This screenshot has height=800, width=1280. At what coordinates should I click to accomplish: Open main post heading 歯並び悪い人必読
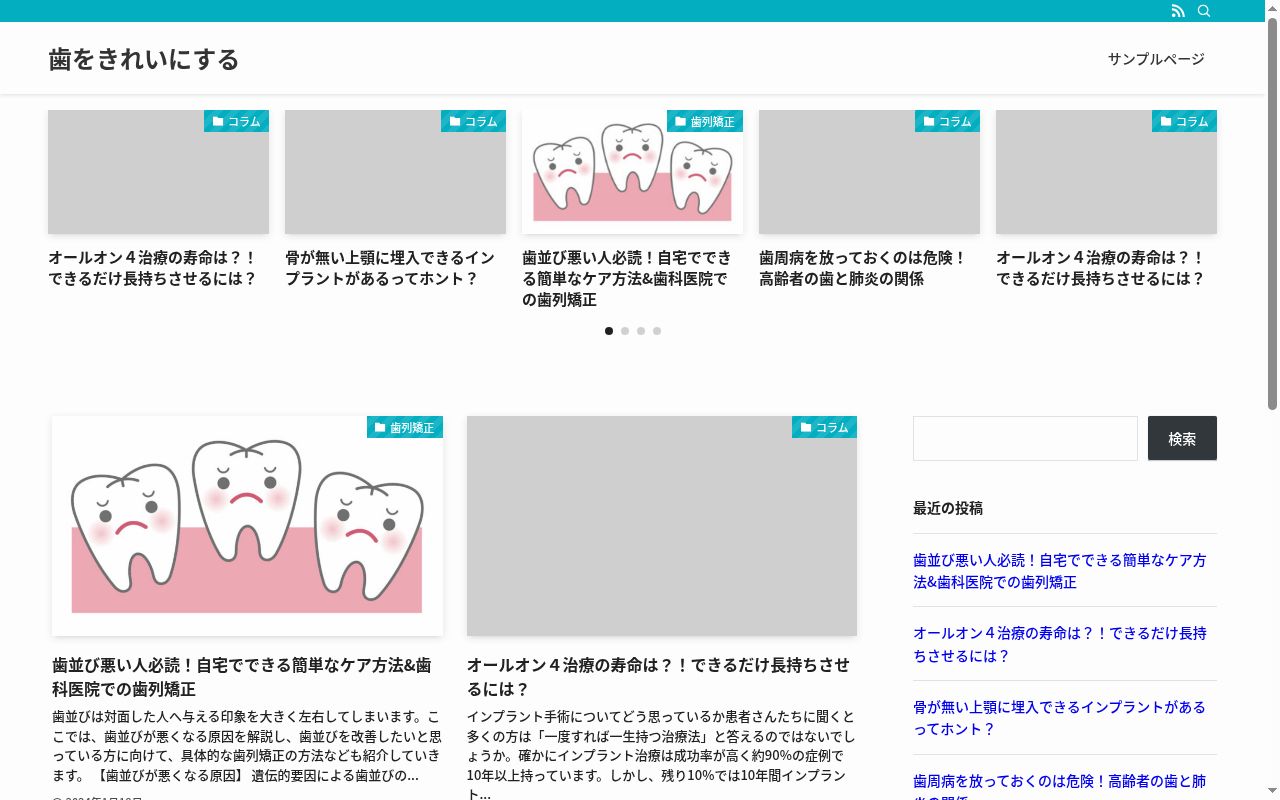[242, 677]
